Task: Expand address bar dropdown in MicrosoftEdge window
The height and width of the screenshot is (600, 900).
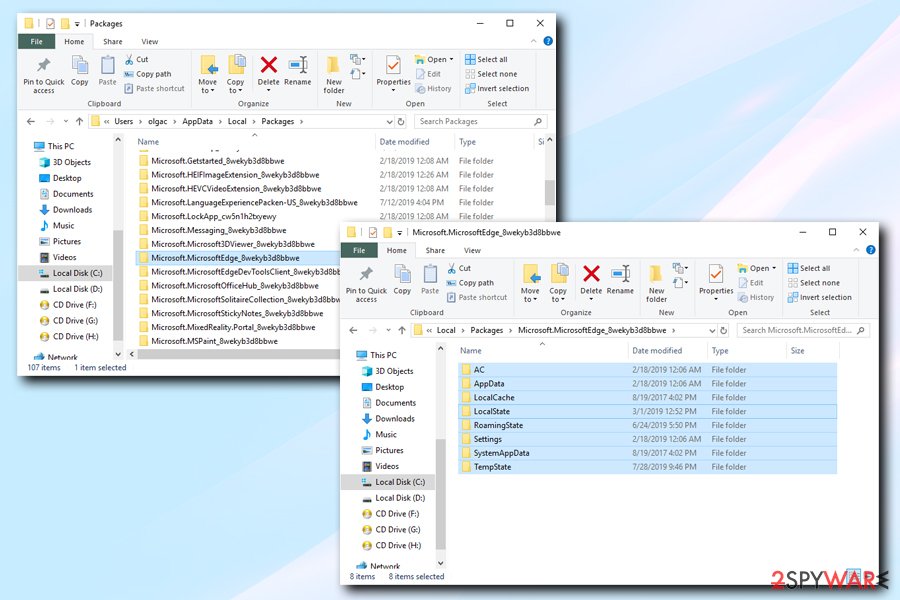Action: point(712,331)
